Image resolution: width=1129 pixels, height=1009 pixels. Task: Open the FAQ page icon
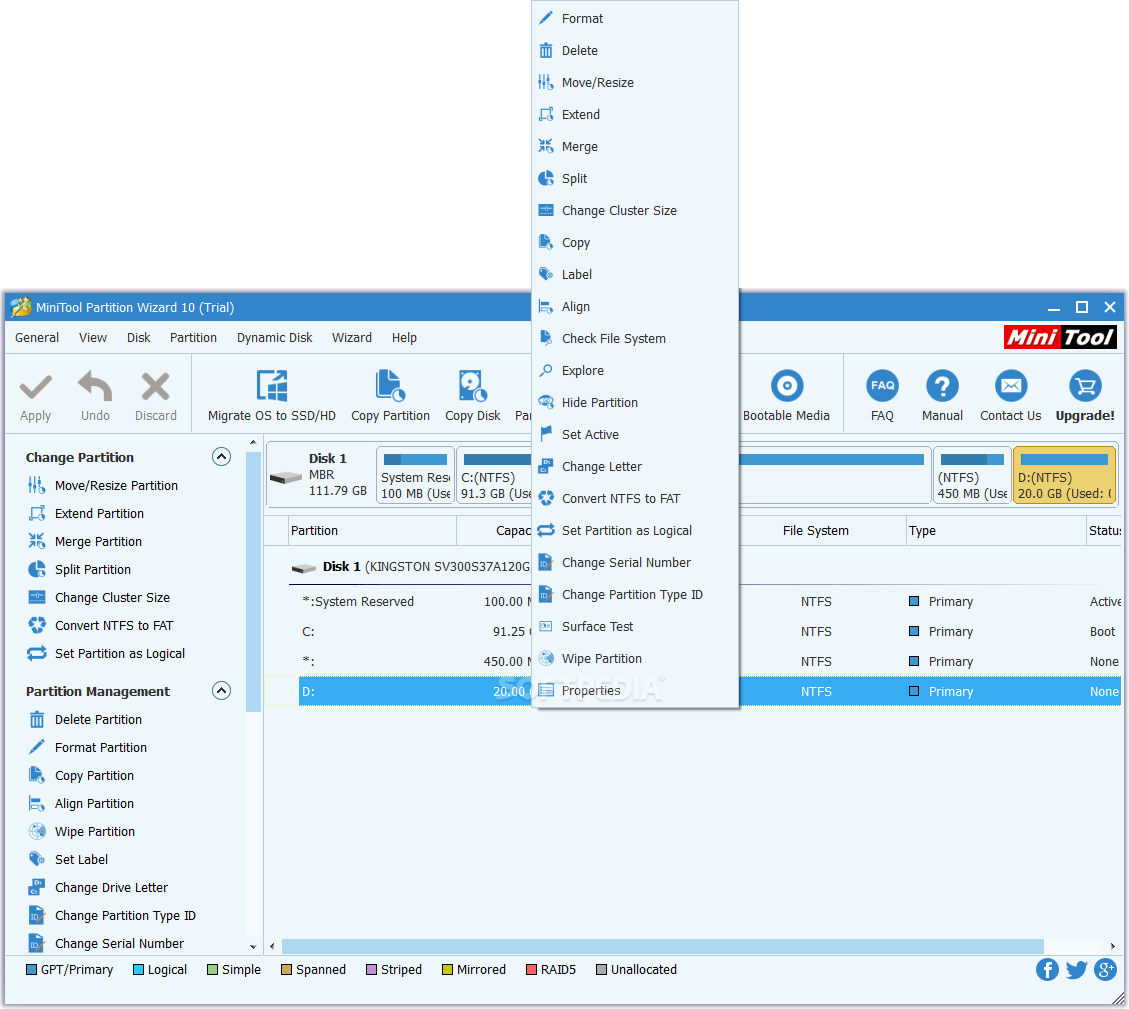(882, 386)
